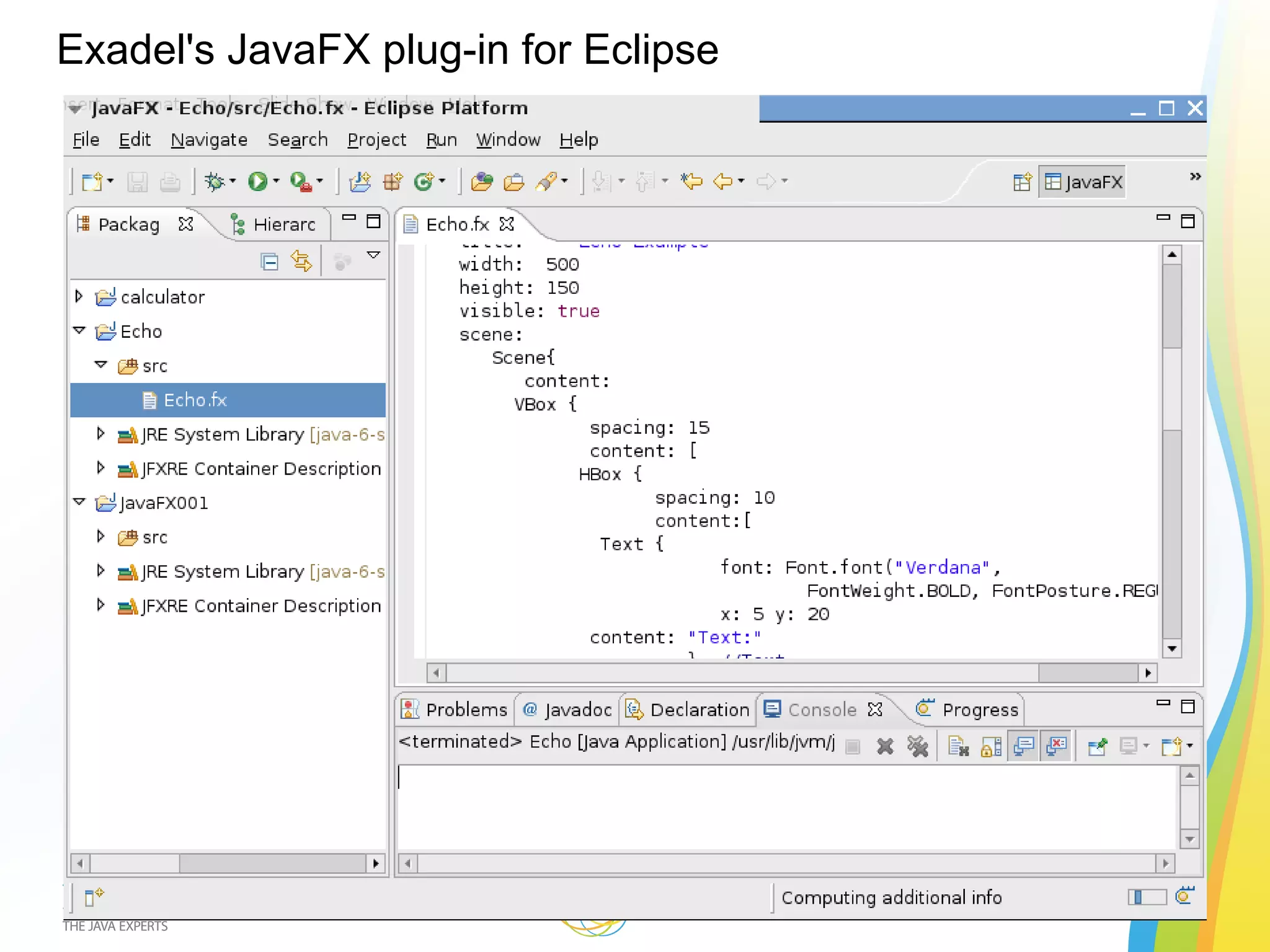Launch Debug with the bug icon
Viewport: 1270px width, 952px height.
pos(215,182)
